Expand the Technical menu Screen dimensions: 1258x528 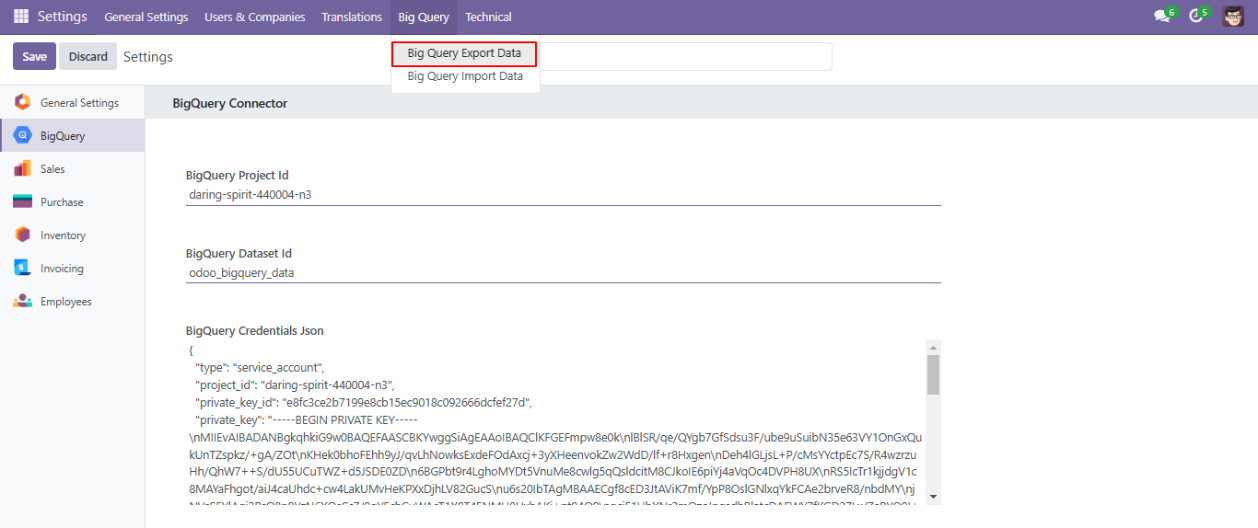click(x=488, y=17)
